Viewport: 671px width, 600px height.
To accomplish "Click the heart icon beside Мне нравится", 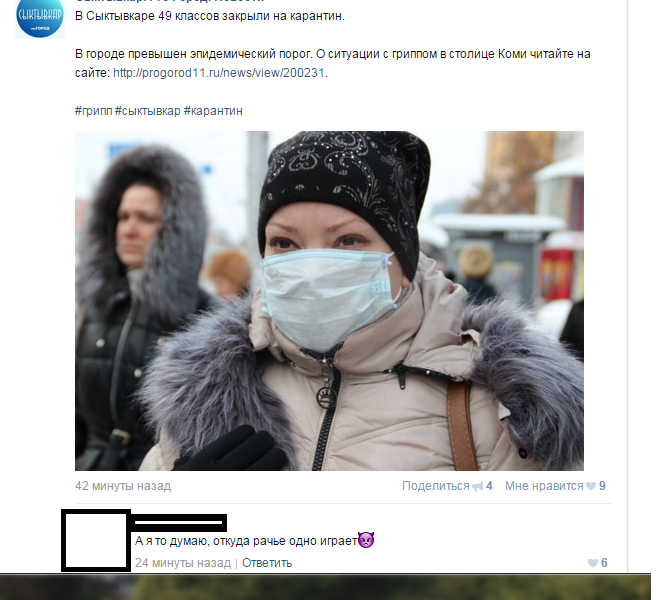I will coord(591,486).
